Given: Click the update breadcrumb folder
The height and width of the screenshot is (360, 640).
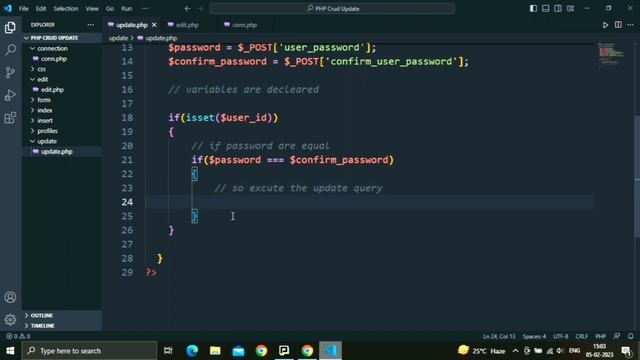Looking at the screenshot, I should click(118, 38).
